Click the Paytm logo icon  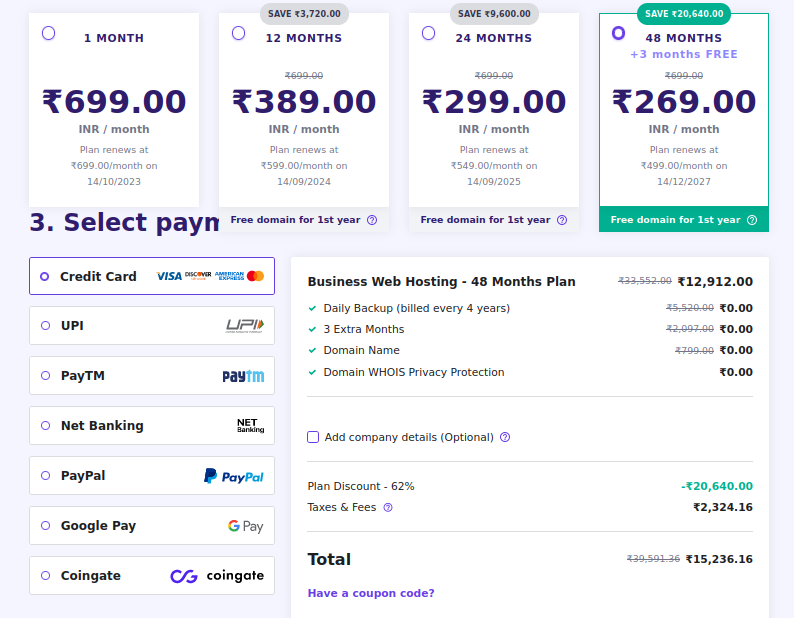pos(243,376)
